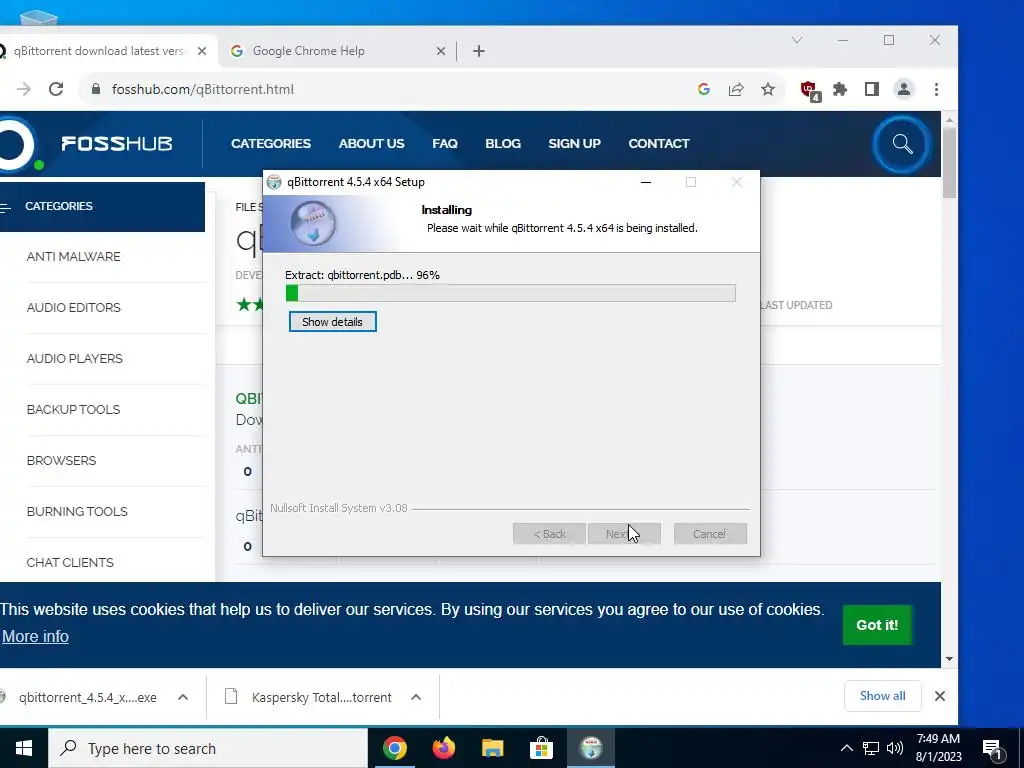Show hidden tray icons chevron
This screenshot has width=1024, height=768.
pos(846,748)
